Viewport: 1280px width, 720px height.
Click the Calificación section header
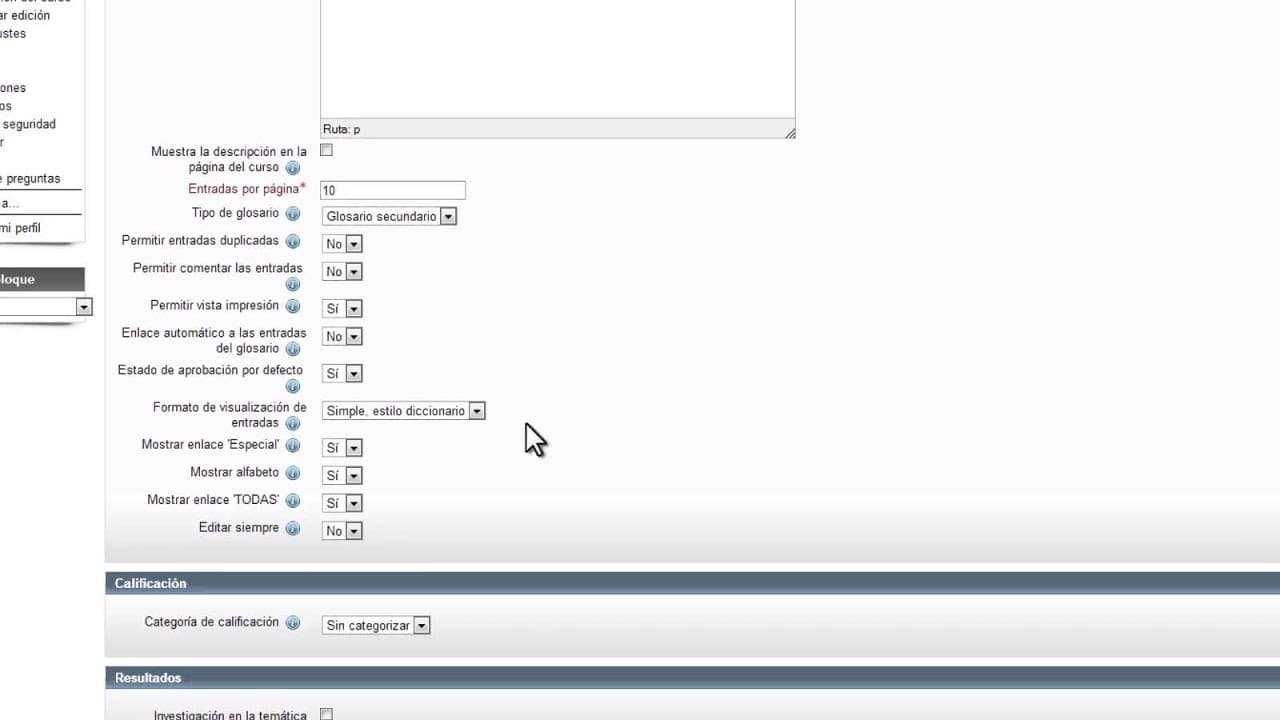click(692, 583)
